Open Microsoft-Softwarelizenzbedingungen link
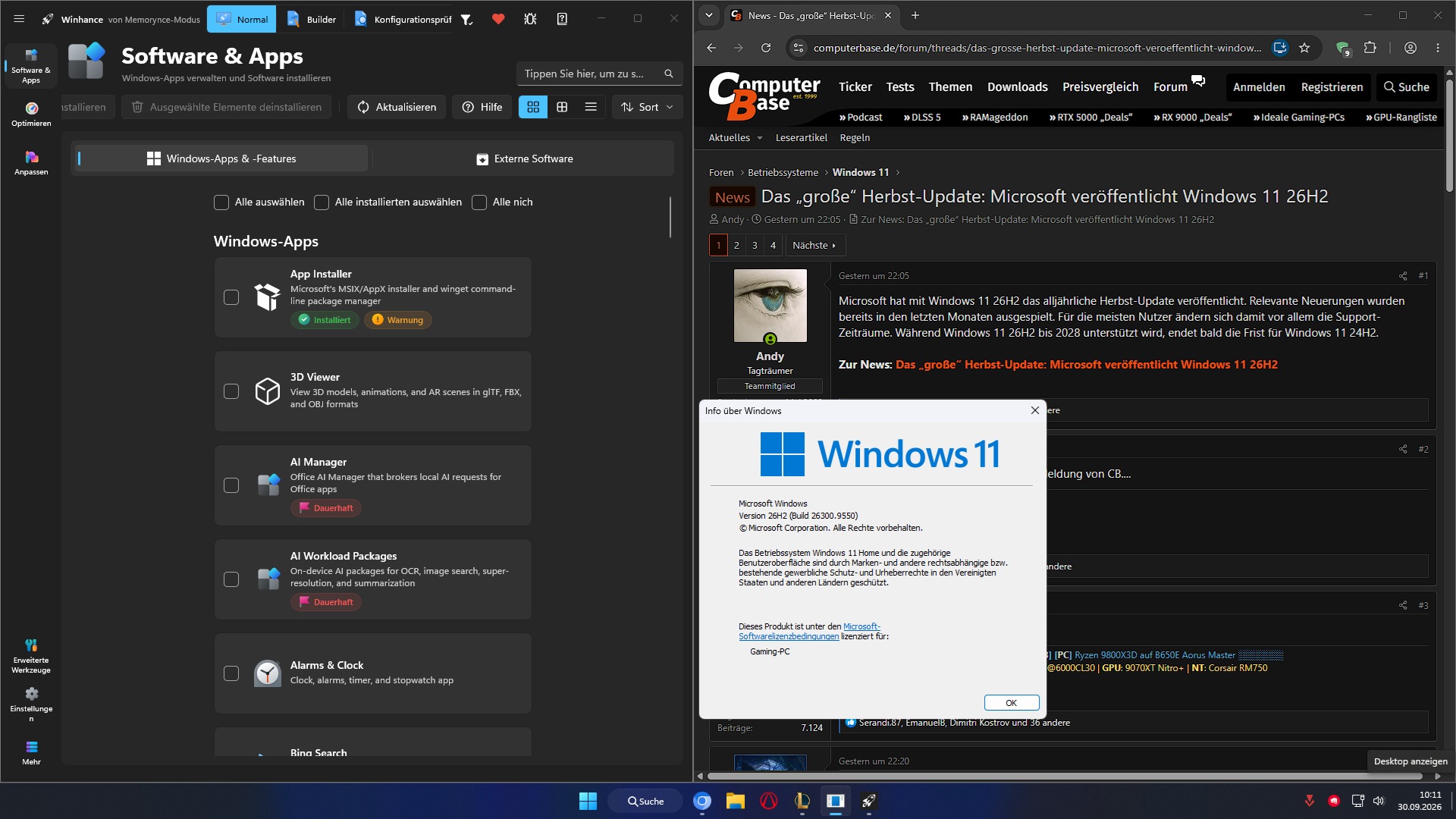1456x819 pixels. pyautogui.click(x=810, y=632)
